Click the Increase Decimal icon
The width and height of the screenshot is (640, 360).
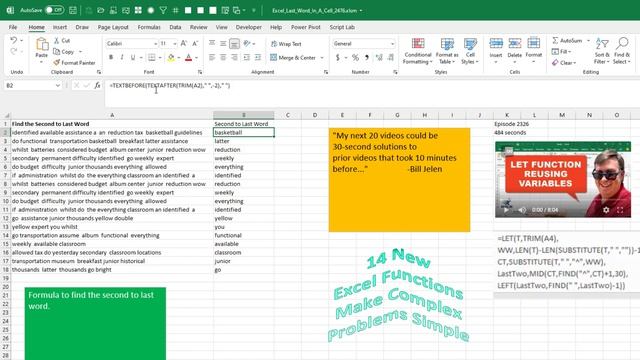tap(379, 58)
